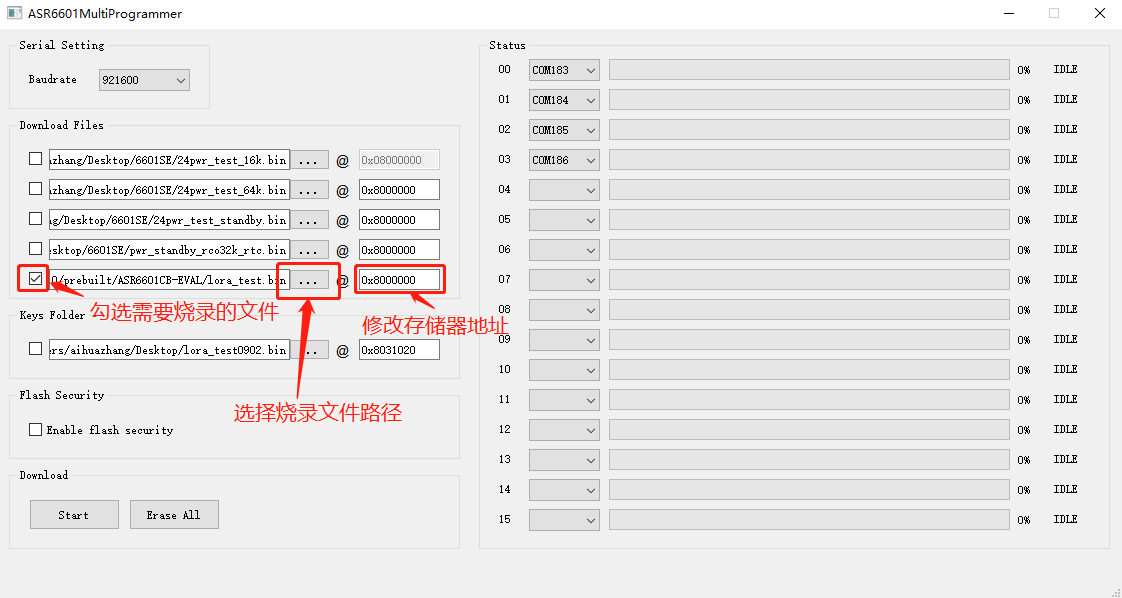Image resolution: width=1122 pixels, height=598 pixels.
Task: Click the IDLE status text for slot 00
Action: click(1065, 69)
